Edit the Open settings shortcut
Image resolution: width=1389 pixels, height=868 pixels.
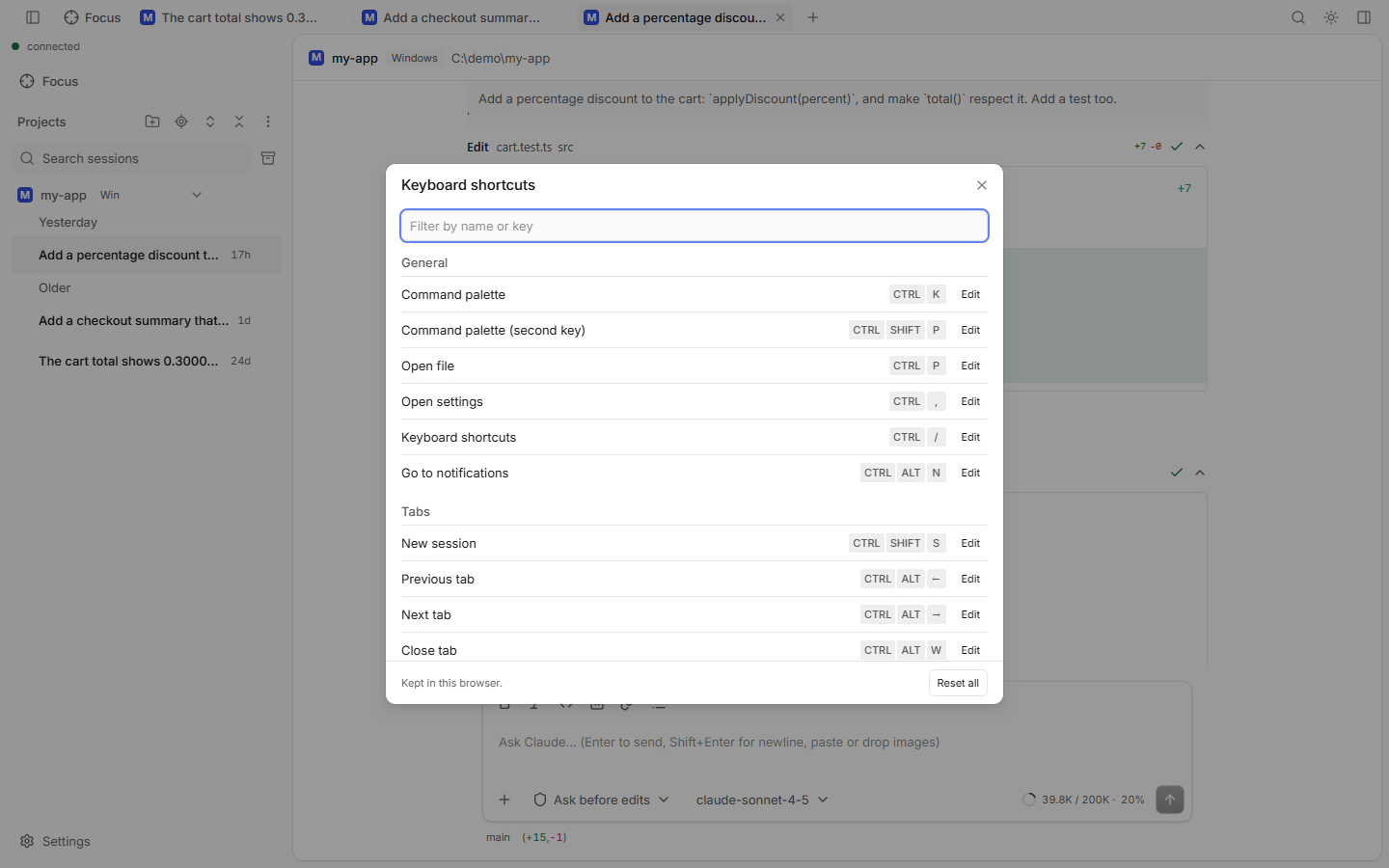970,401
